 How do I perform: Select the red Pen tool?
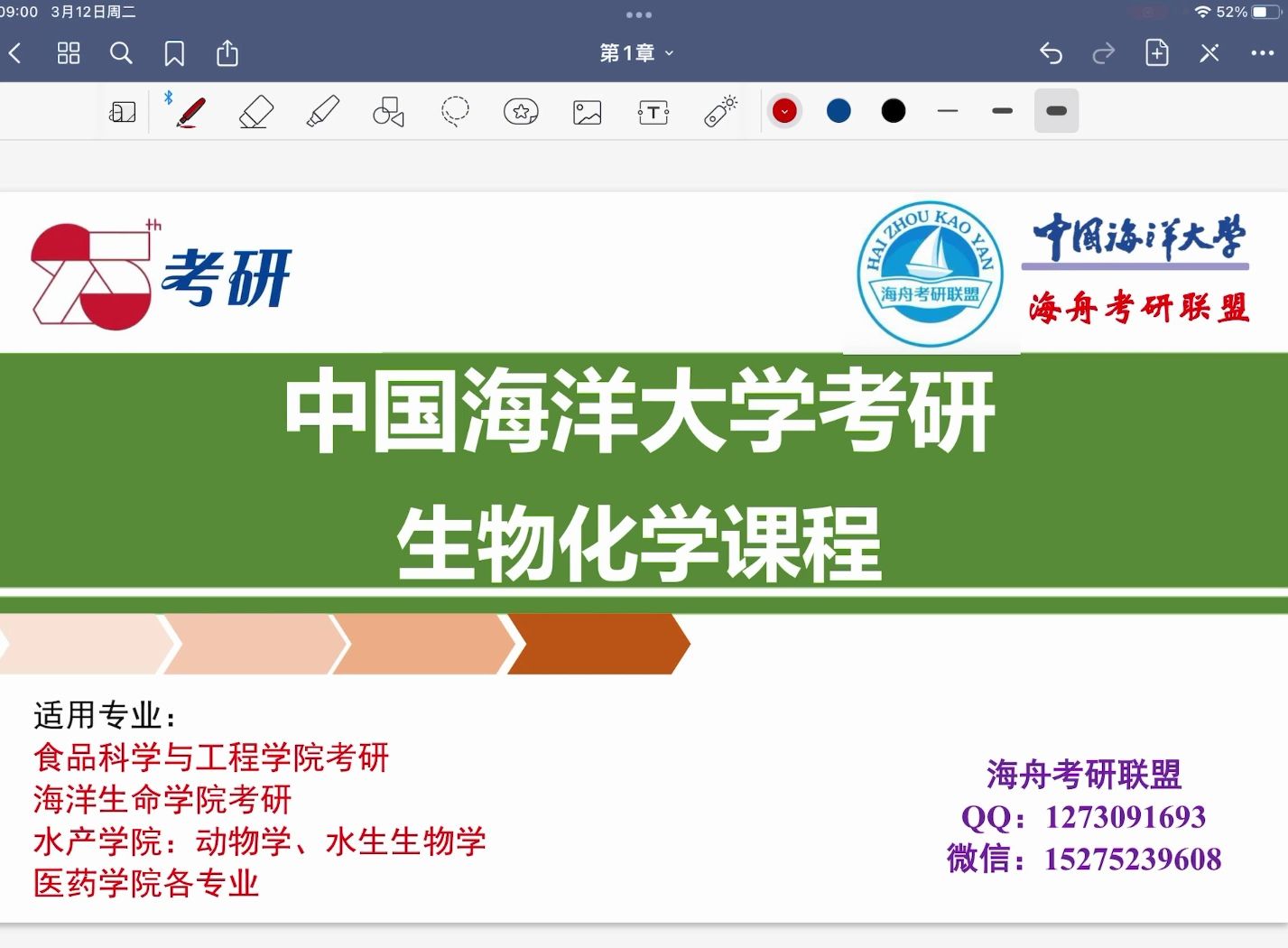click(190, 112)
